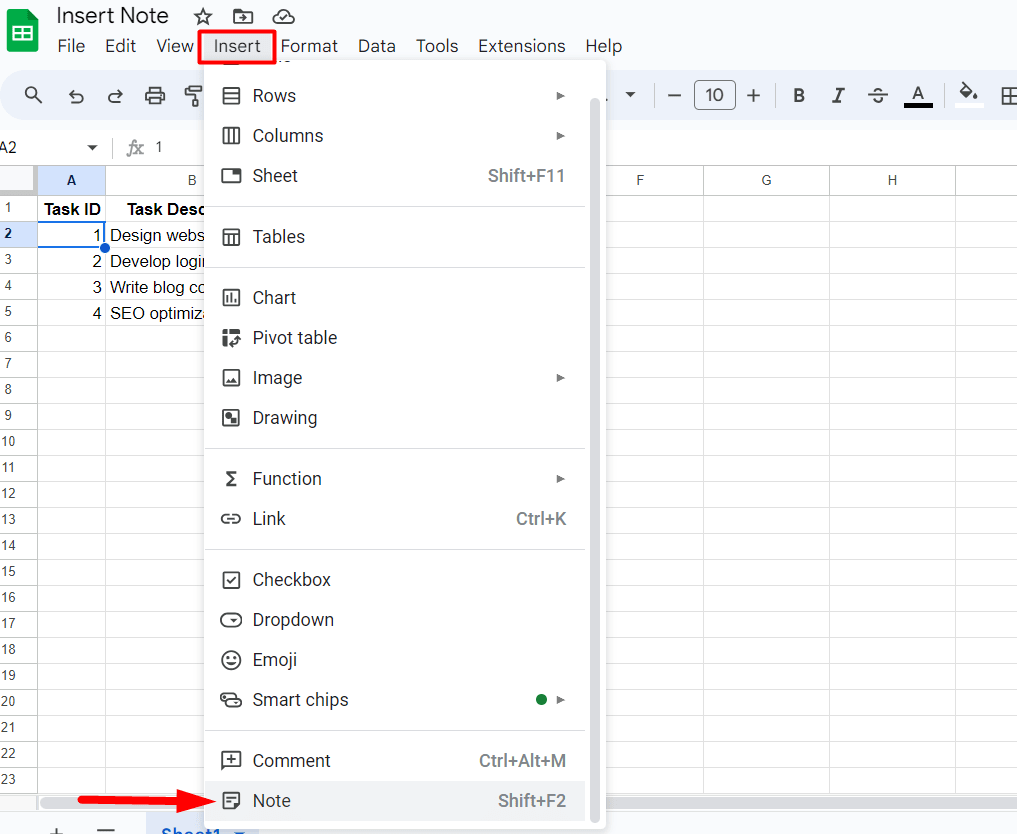Click the Redo icon
The height and width of the screenshot is (834, 1017).
(x=115, y=95)
